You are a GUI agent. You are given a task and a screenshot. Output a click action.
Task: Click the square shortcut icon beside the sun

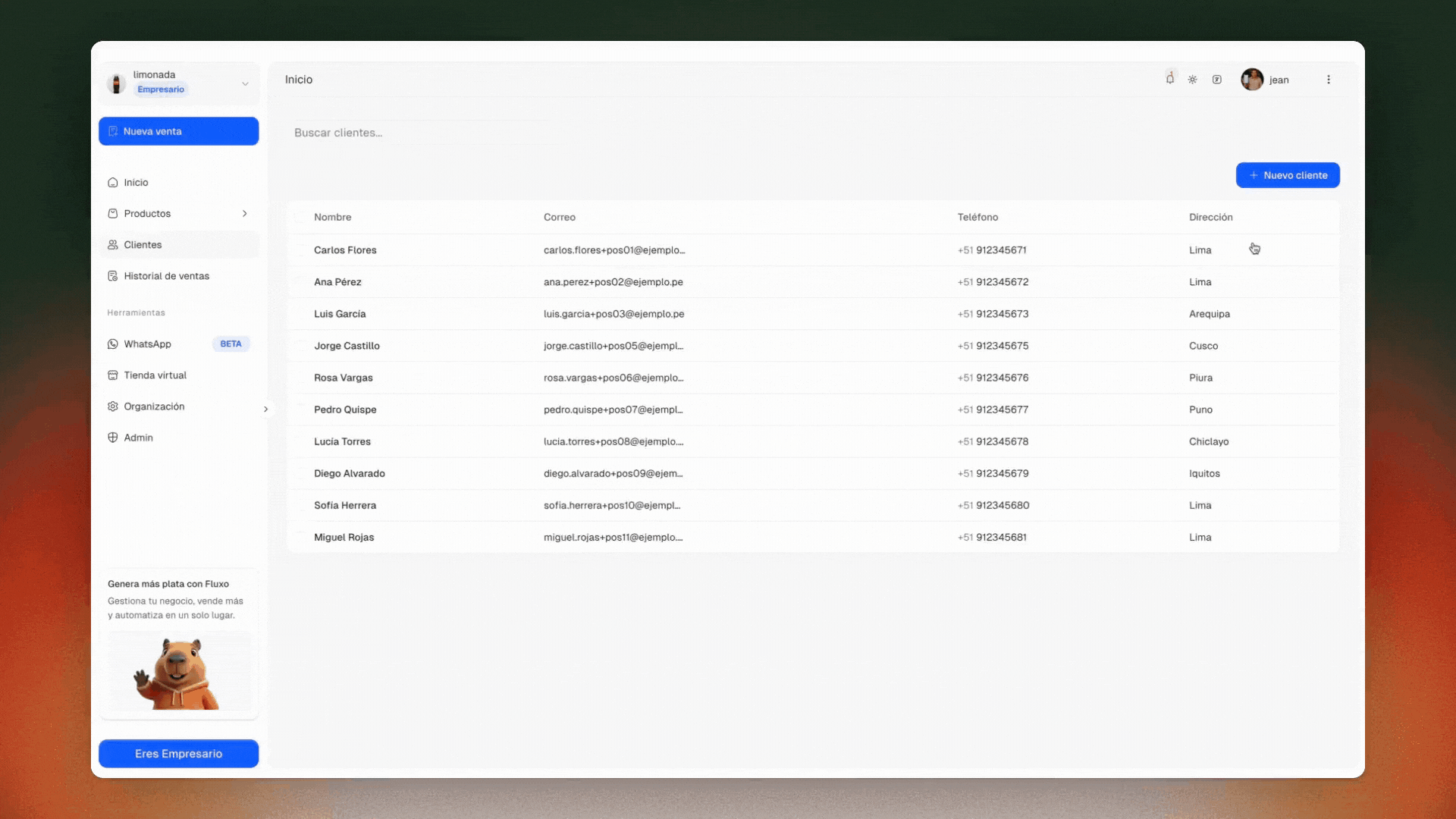point(1217,80)
